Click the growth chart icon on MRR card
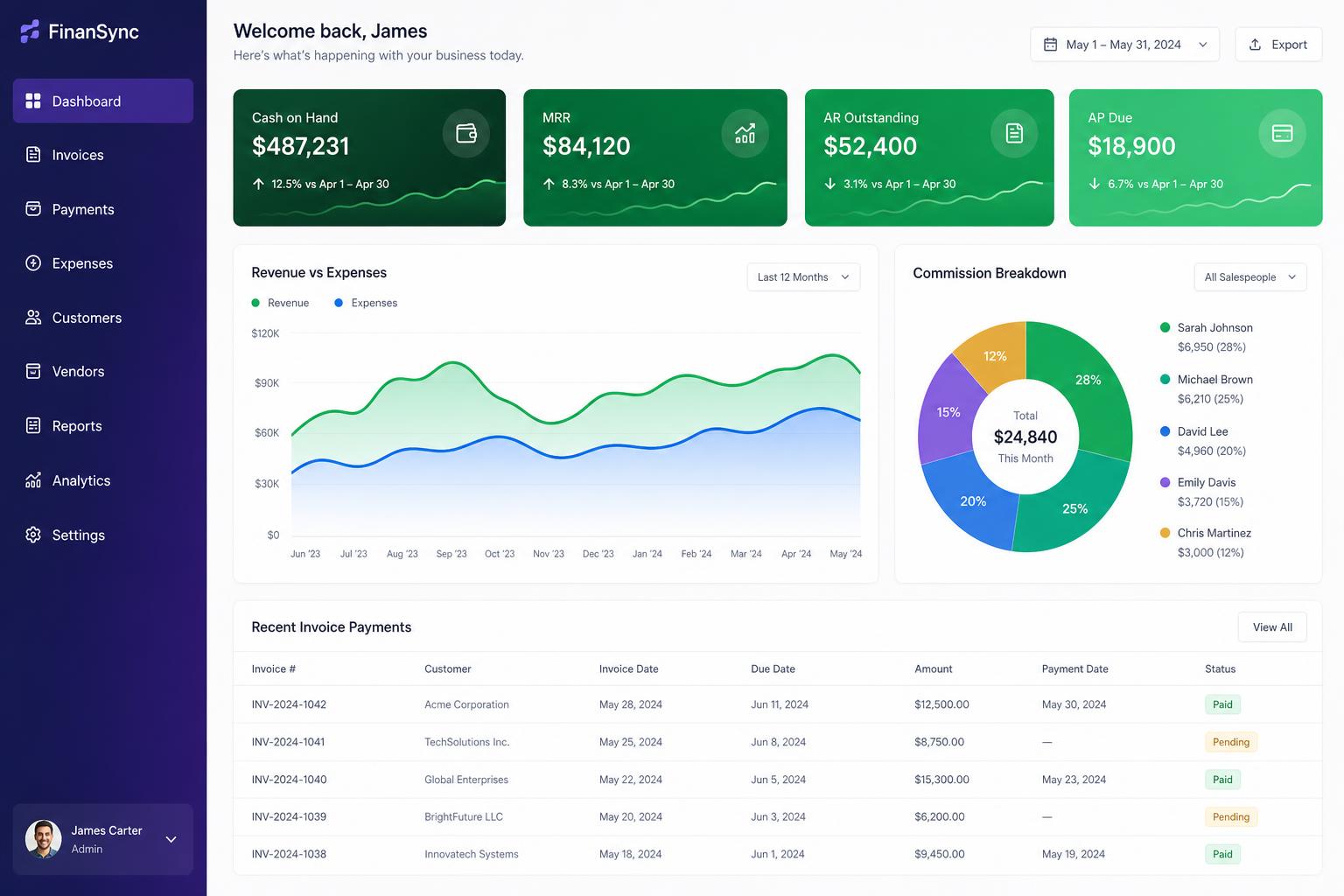 tap(745, 134)
